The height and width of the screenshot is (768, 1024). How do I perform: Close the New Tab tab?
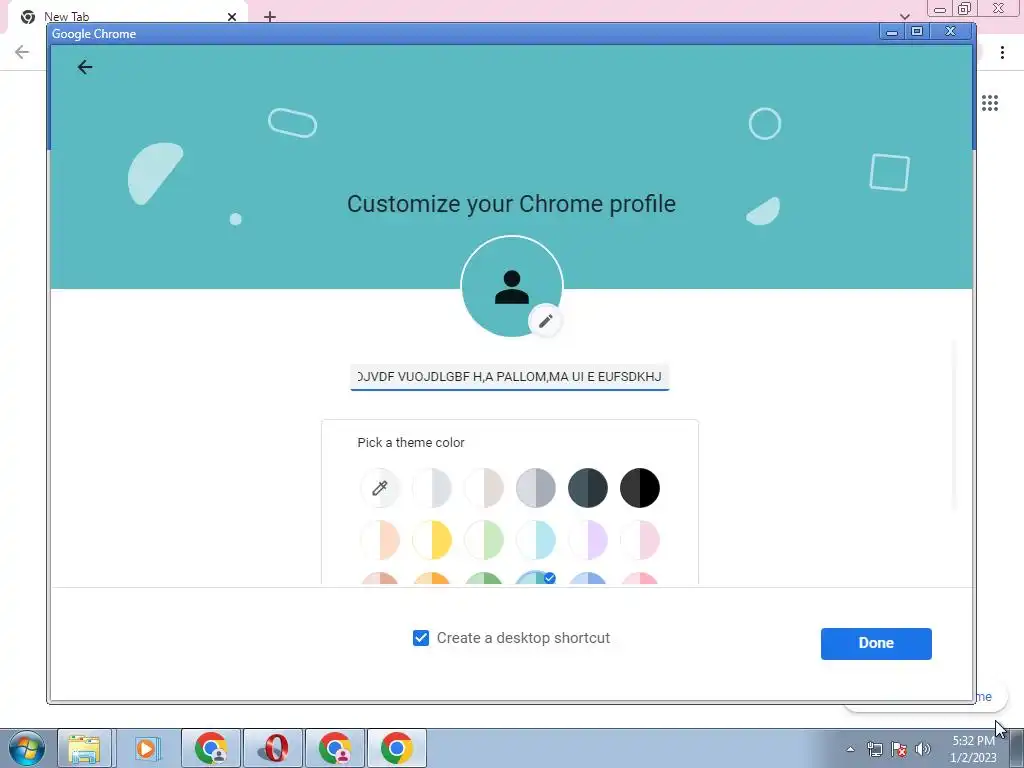232,16
